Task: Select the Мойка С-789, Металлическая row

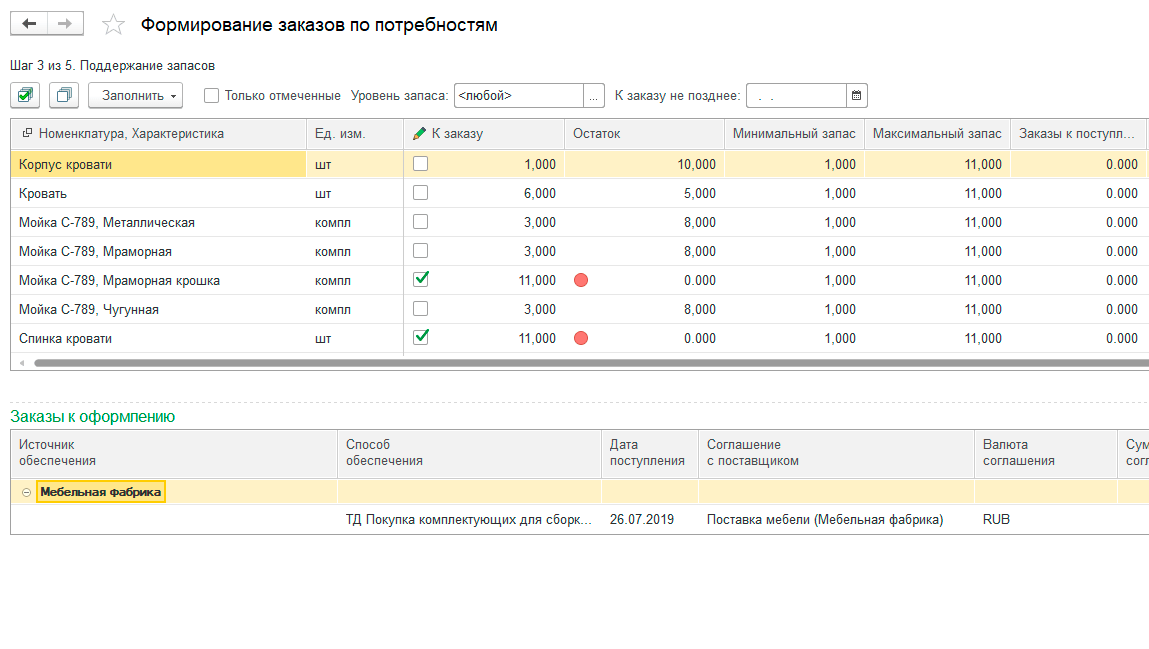Action: 107,222
